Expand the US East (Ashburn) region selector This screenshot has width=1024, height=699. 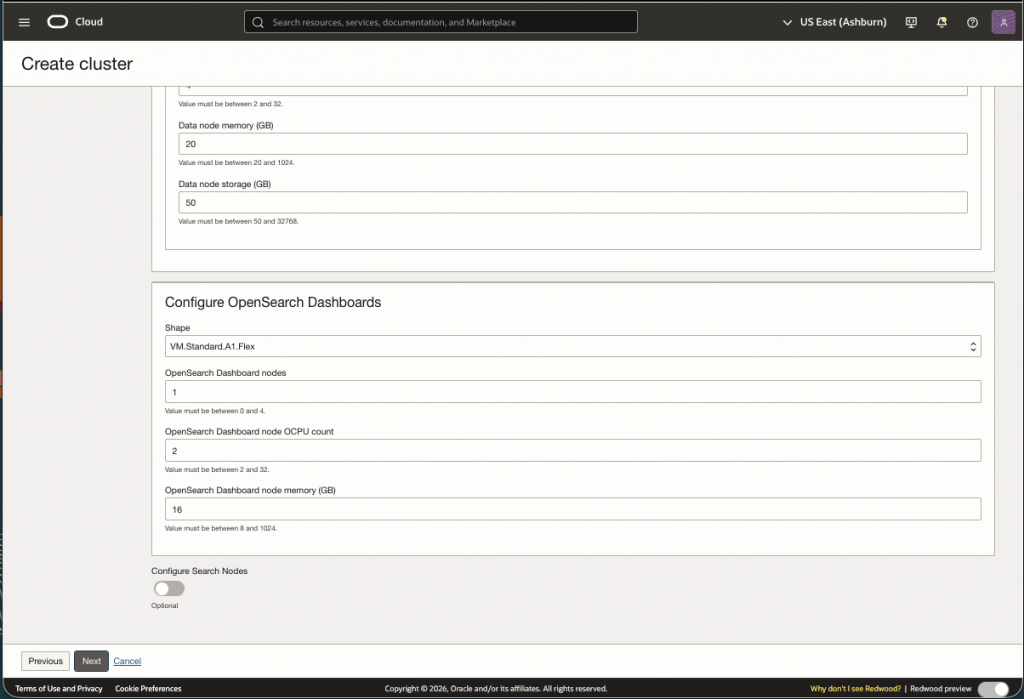pyautogui.click(x=835, y=22)
